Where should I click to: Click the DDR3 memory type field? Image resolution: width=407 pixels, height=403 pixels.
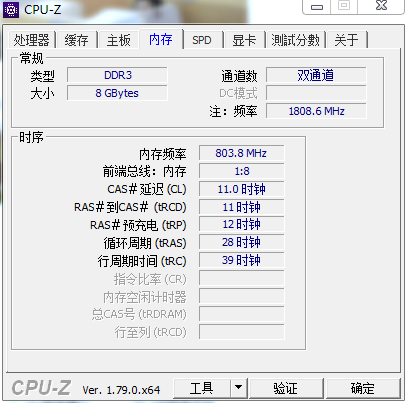tap(117, 75)
